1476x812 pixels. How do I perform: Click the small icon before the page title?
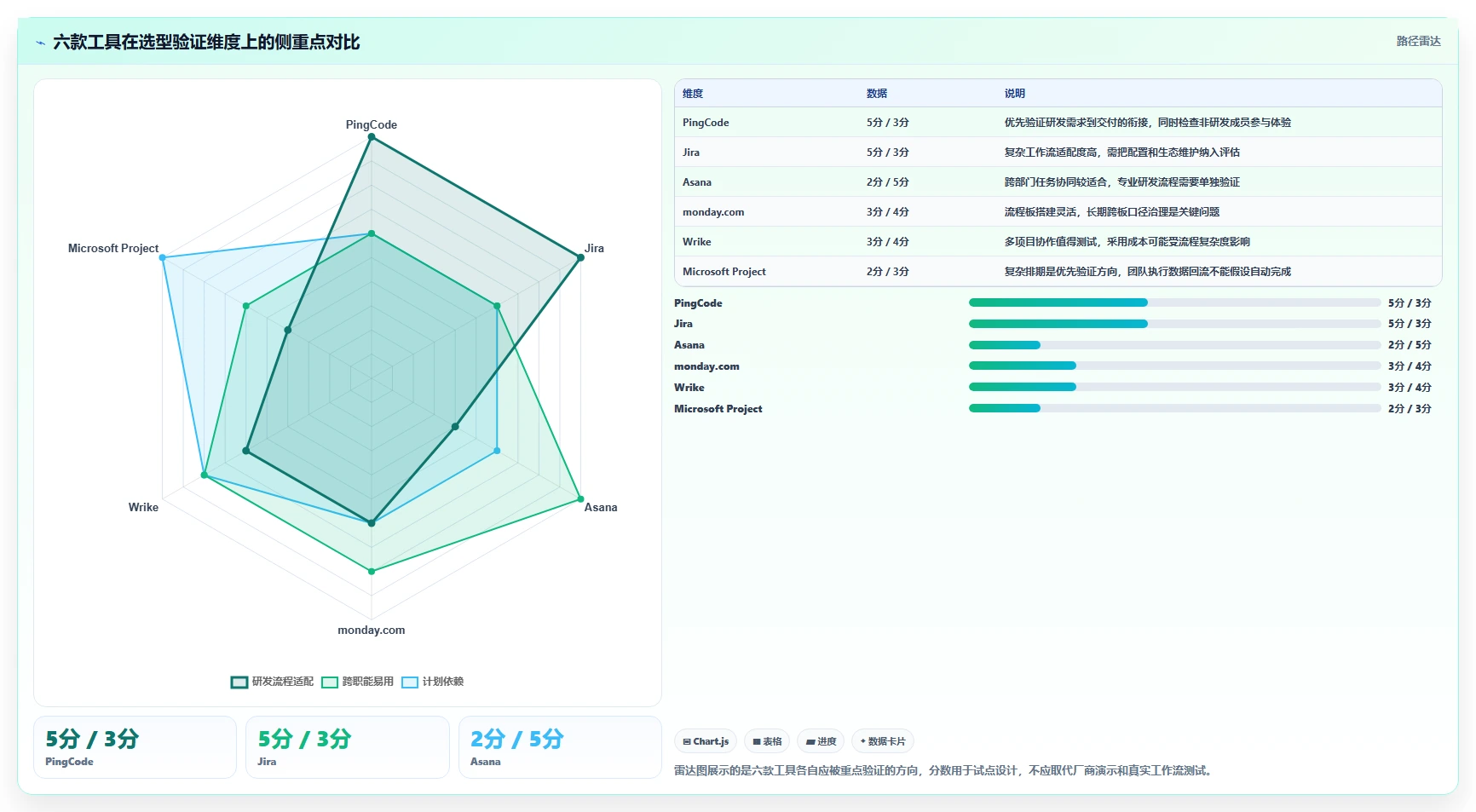tap(40, 43)
